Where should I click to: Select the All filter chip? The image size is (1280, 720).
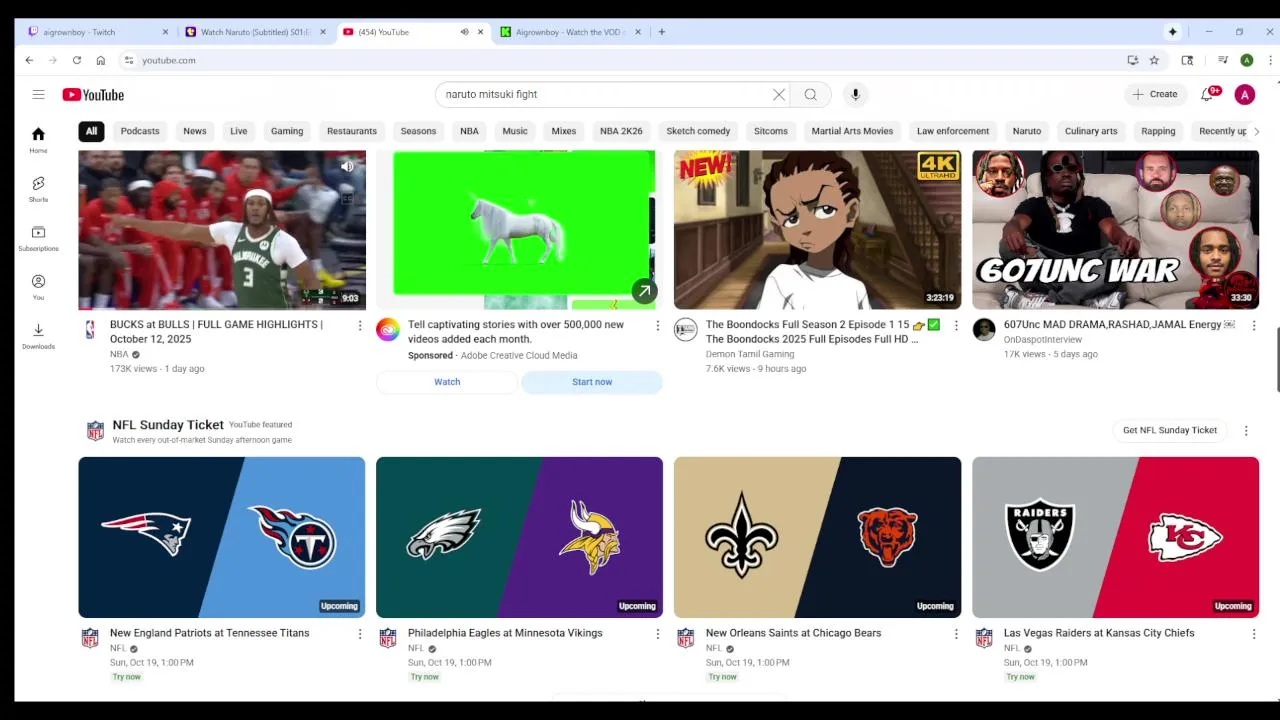pos(91,131)
